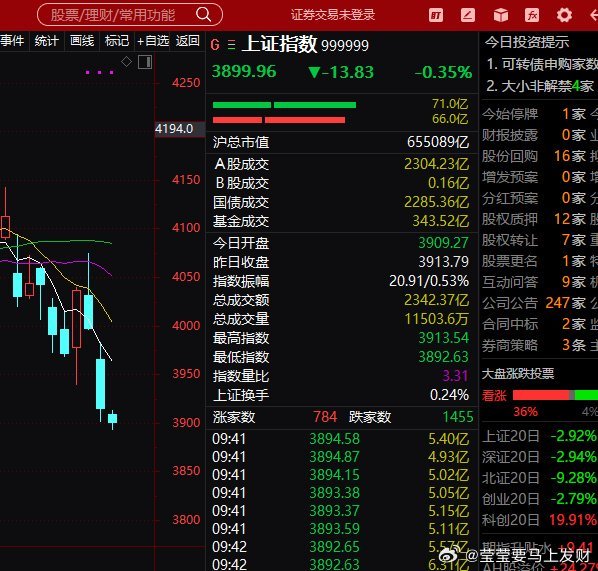Click the red sell volume bar
The image size is (598, 571).
coord(279,120)
